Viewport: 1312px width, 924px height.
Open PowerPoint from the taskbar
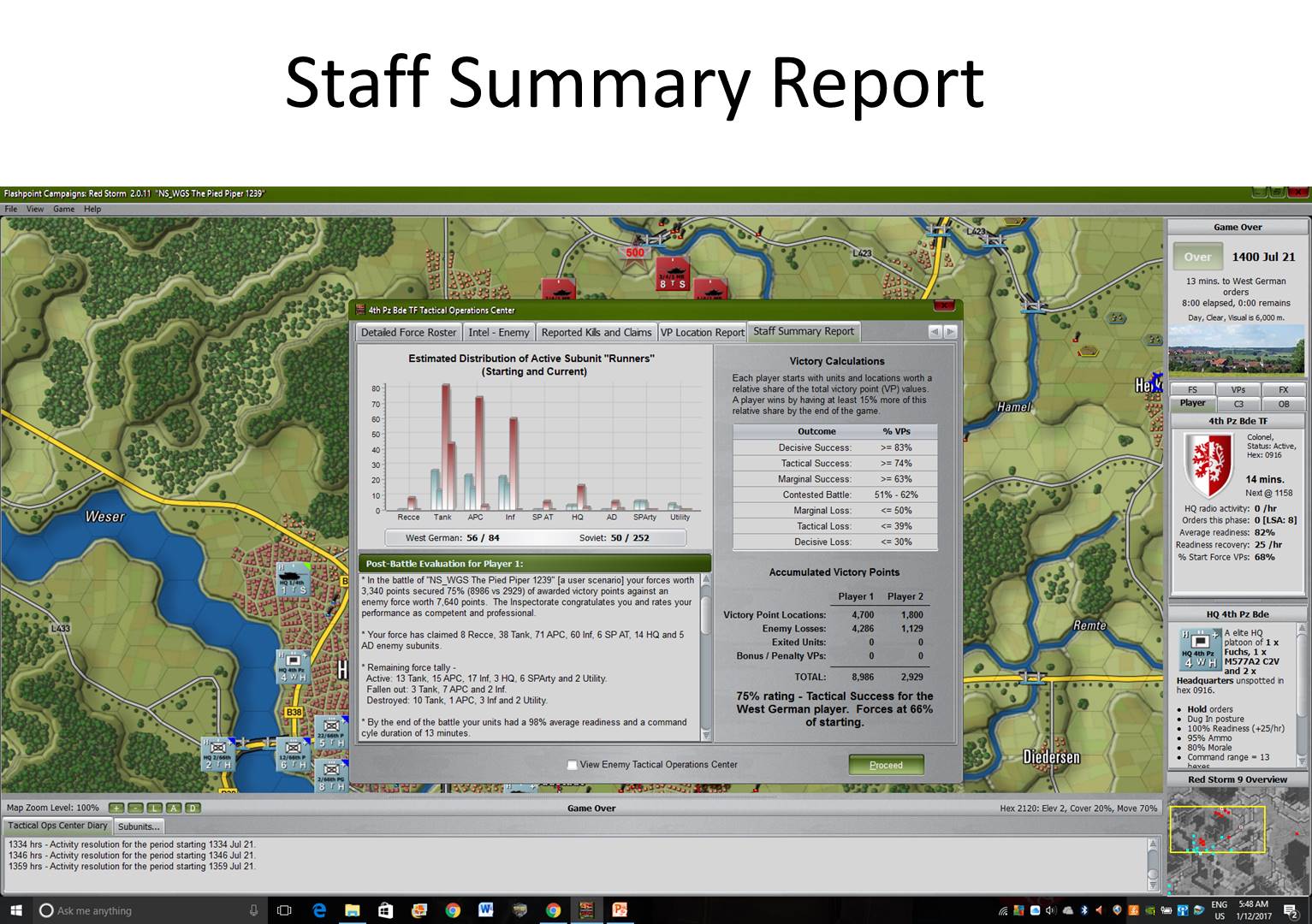tap(620, 910)
